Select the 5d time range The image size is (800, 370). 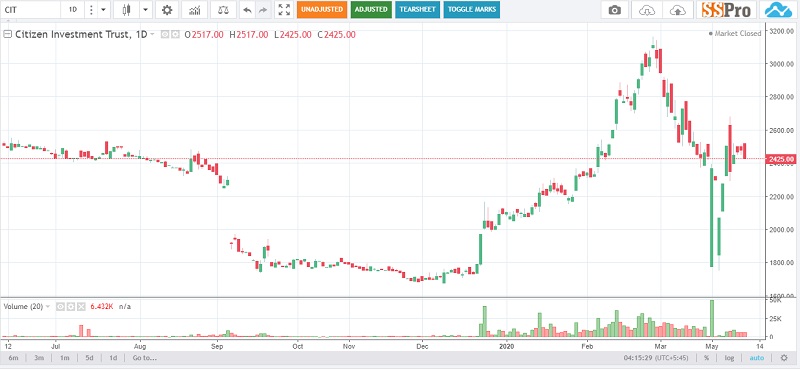click(89, 358)
